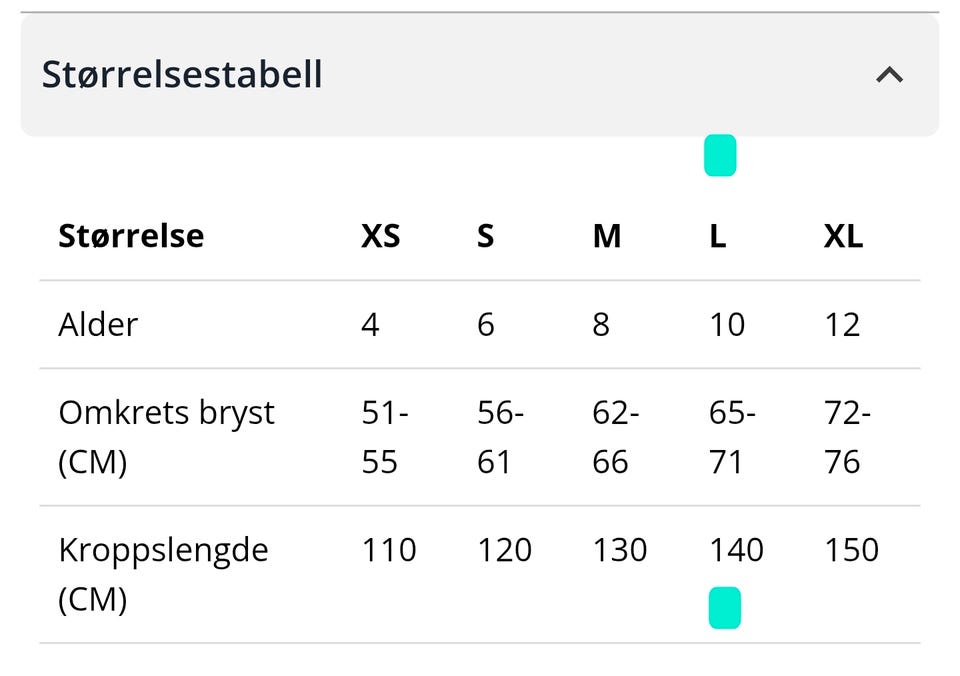The height and width of the screenshot is (676, 960).
Task: Click the upward chevron arrow
Action: (889, 74)
